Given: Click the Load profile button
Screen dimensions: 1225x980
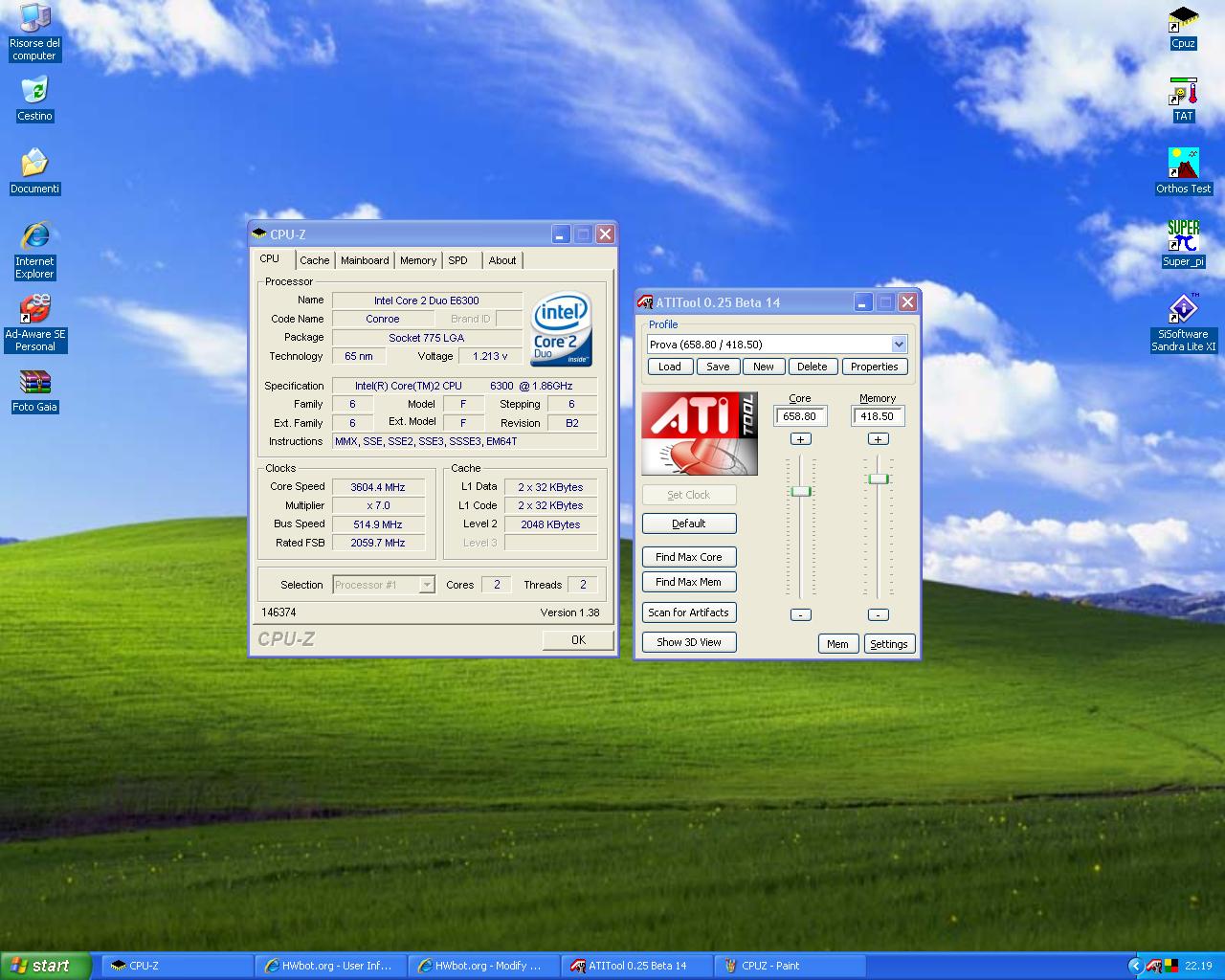Looking at the screenshot, I should coord(670,367).
